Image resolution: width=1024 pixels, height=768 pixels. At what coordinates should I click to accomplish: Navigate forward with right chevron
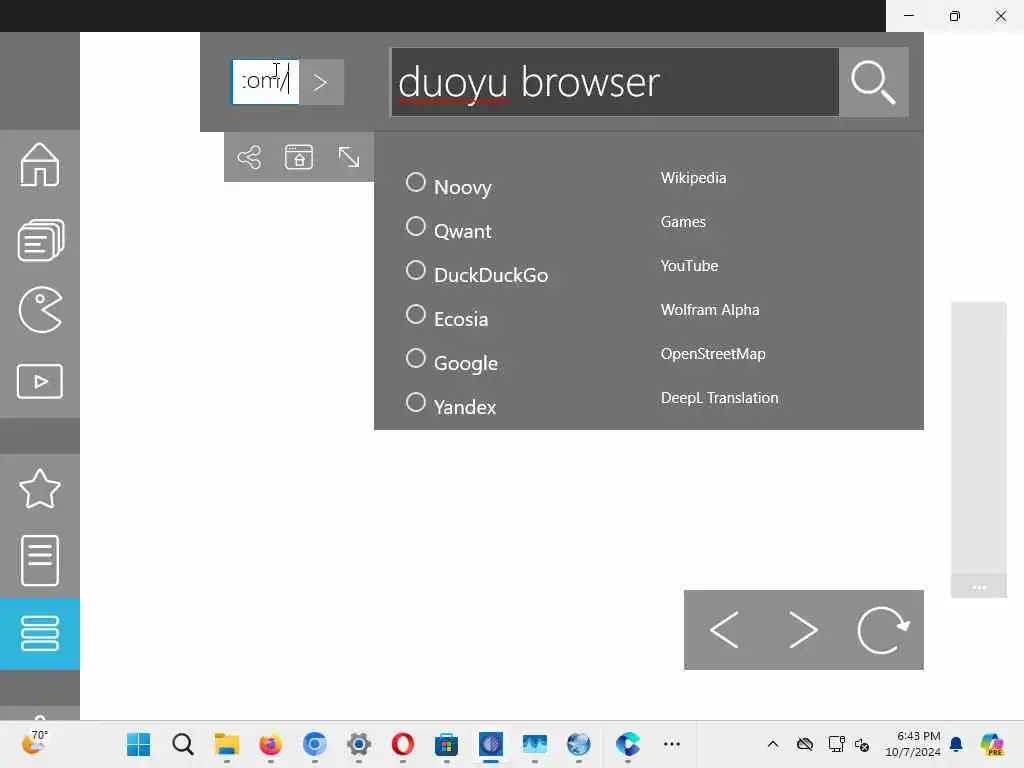803,630
